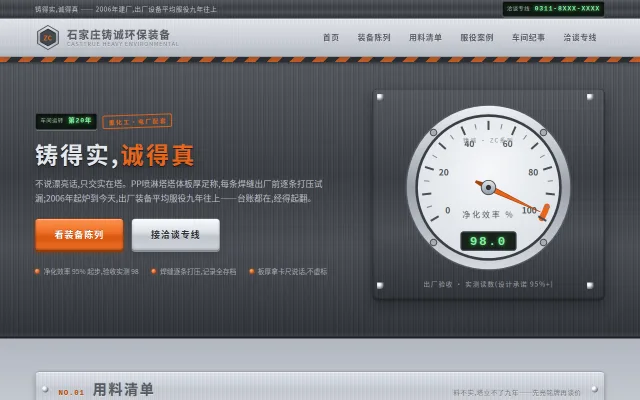Image resolution: width=640 pixels, height=400 pixels.
Task: Click the 看装备陈列 orange button
Action: pyautogui.click(x=79, y=235)
